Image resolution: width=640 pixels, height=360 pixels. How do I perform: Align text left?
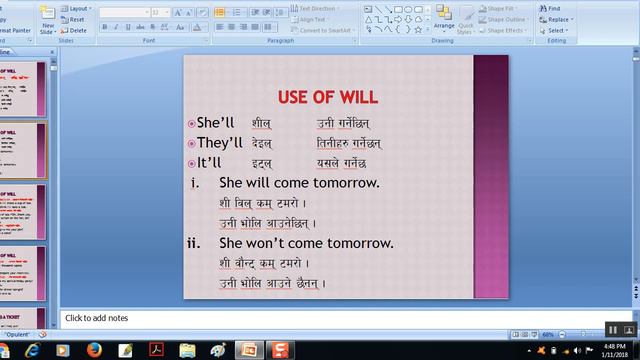pos(220,27)
